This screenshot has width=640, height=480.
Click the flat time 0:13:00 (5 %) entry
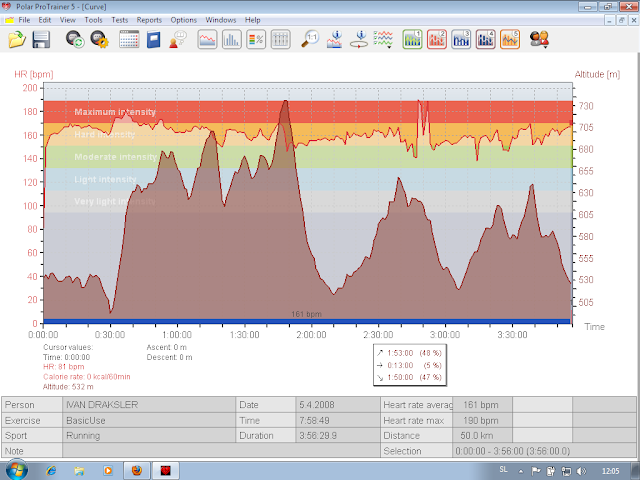410,365
